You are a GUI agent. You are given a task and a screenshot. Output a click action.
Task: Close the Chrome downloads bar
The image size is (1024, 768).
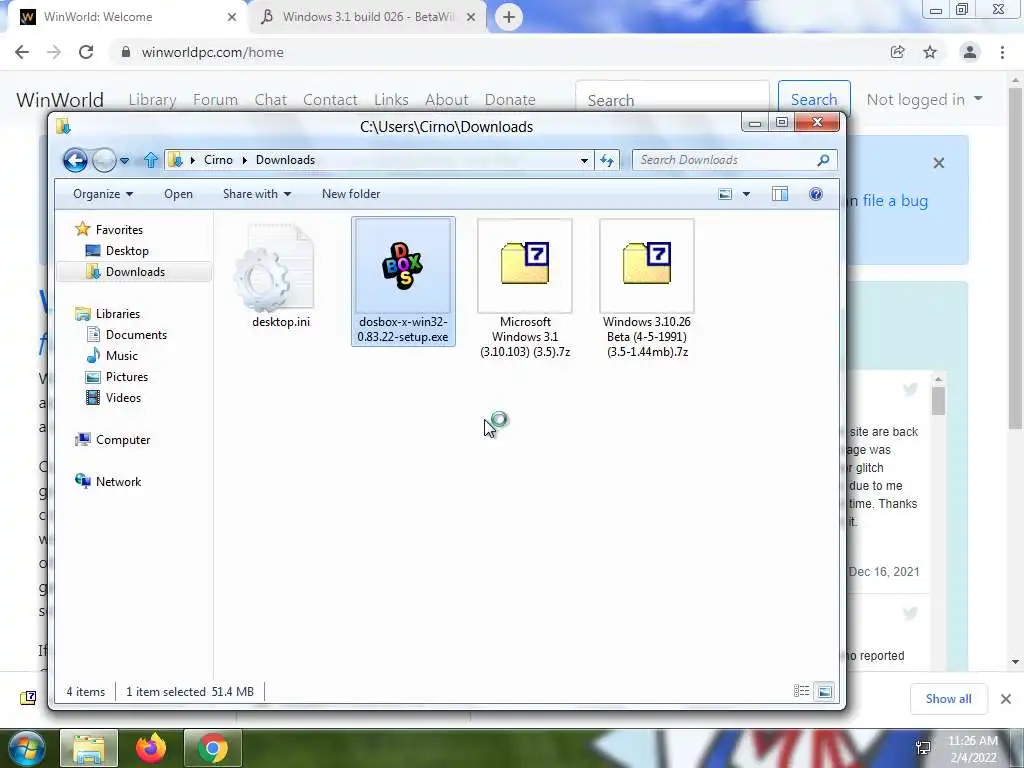(x=1006, y=699)
